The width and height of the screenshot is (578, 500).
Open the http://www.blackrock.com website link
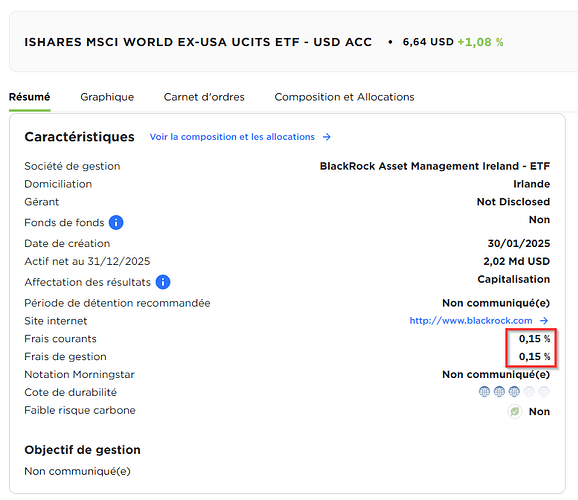471,321
